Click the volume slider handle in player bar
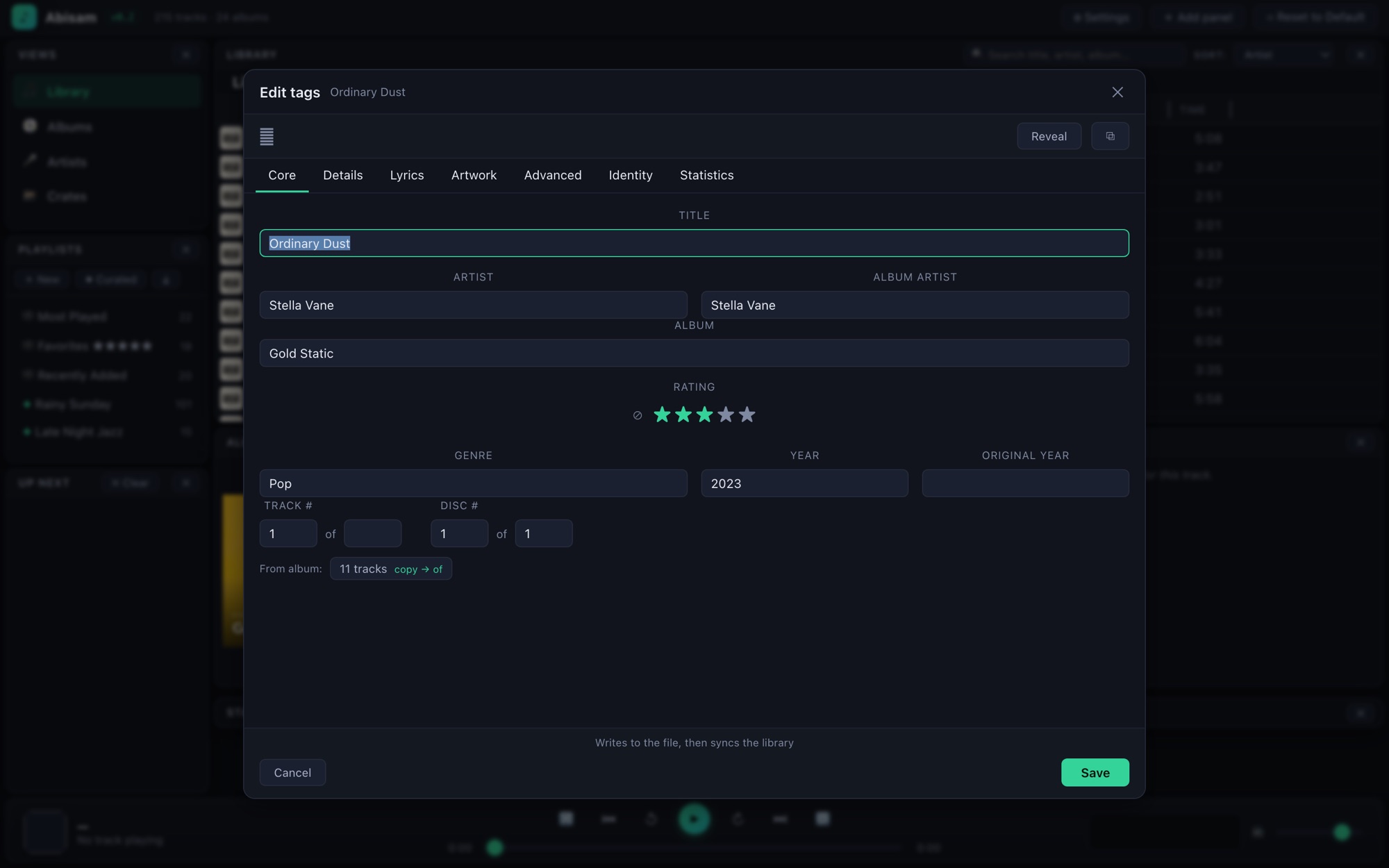Viewport: 1389px width, 868px height. [1342, 832]
